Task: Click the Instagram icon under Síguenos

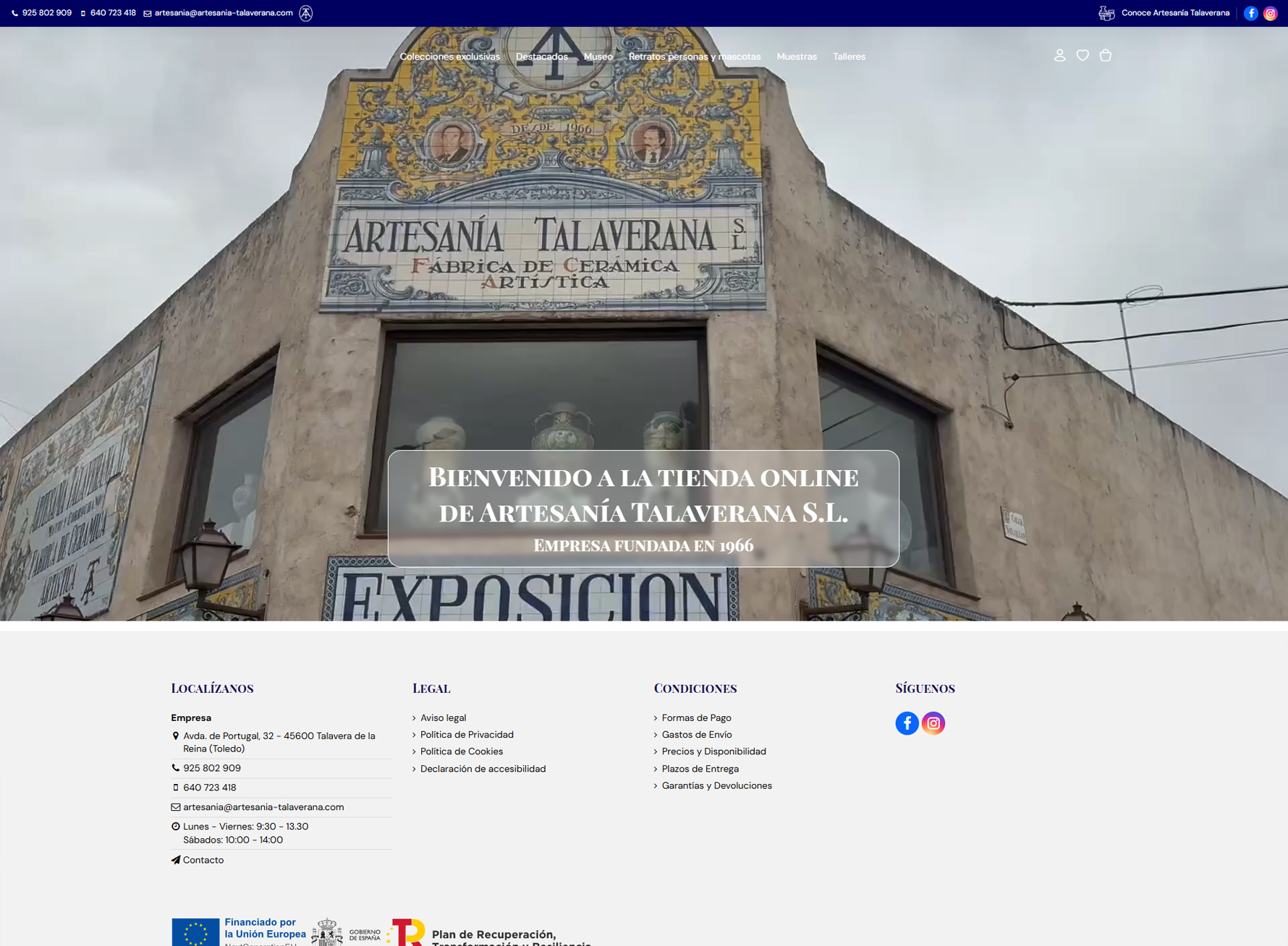Action: pyautogui.click(x=933, y=723)
